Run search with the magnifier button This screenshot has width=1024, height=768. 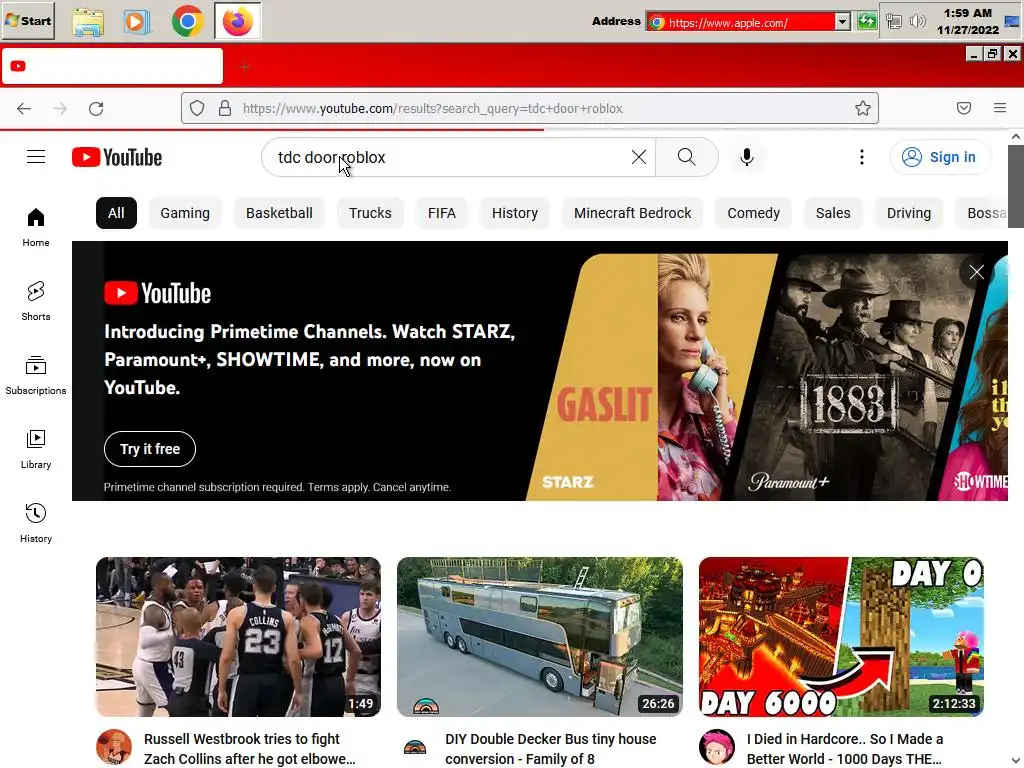click(686, 157)
